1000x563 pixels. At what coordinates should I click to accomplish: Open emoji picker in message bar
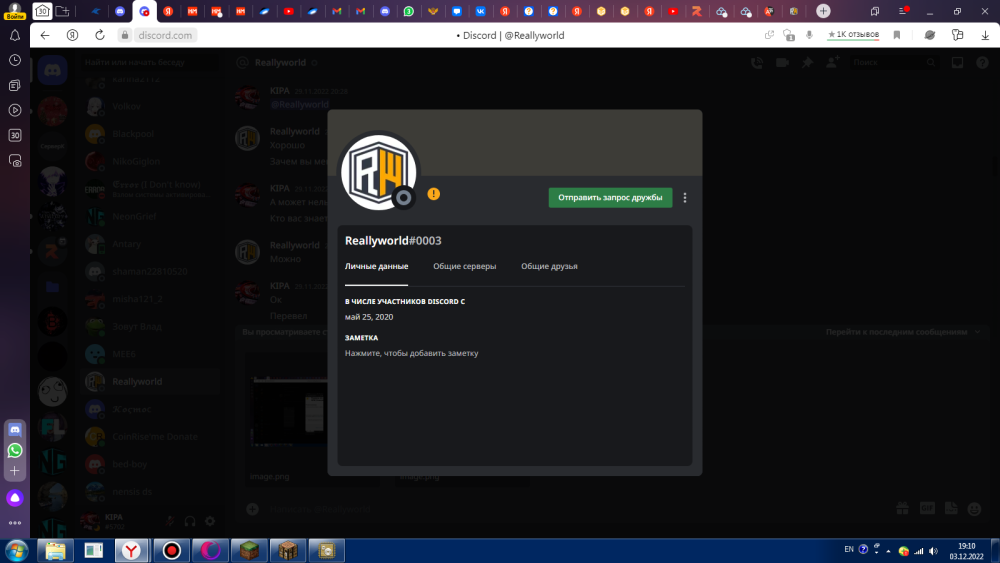[x=974, y=509]
